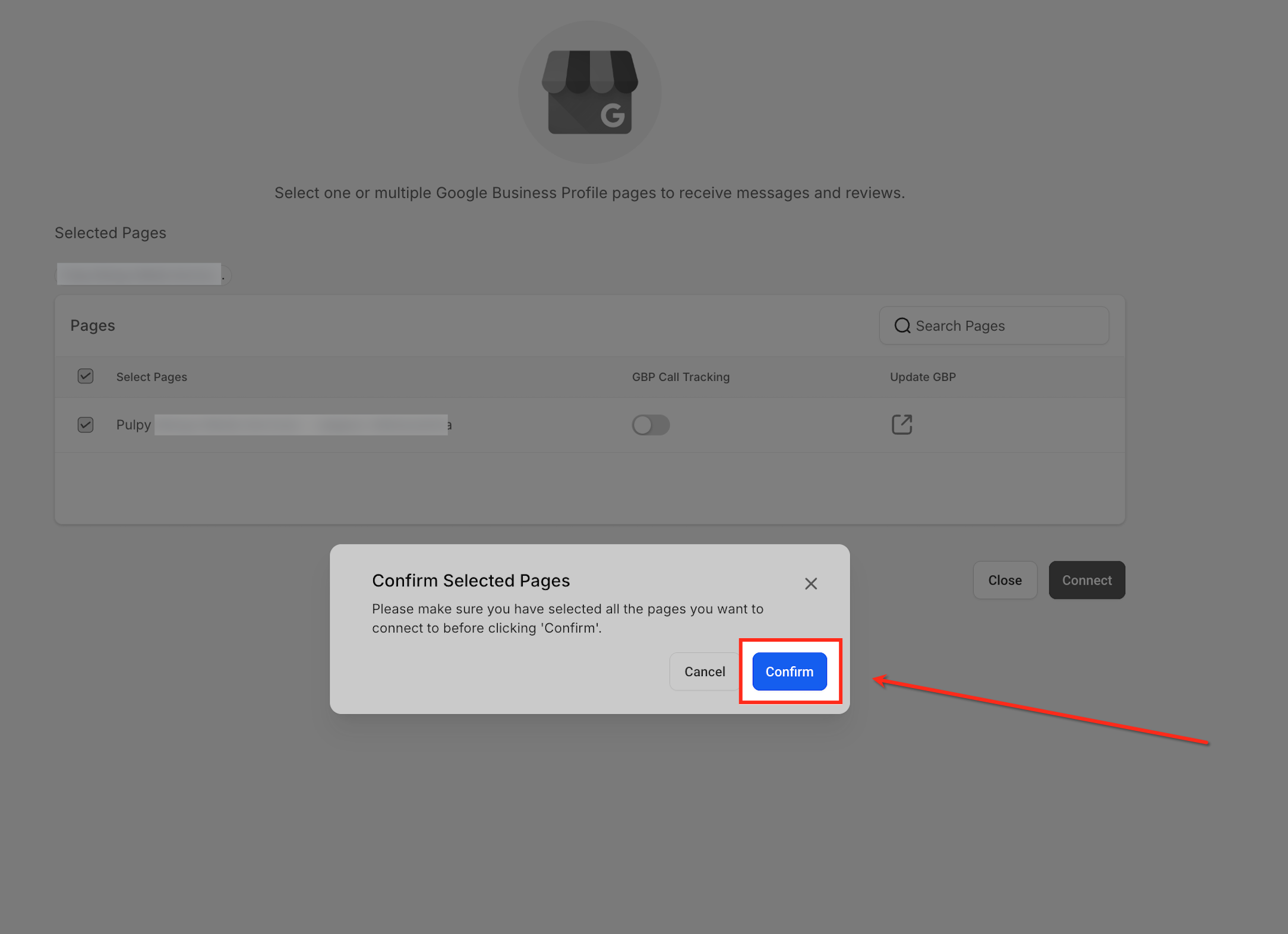This screenshot has width=1288, height=934.
Task: Toggle the Select Pages header checkbox
Action: coord(86,376)
